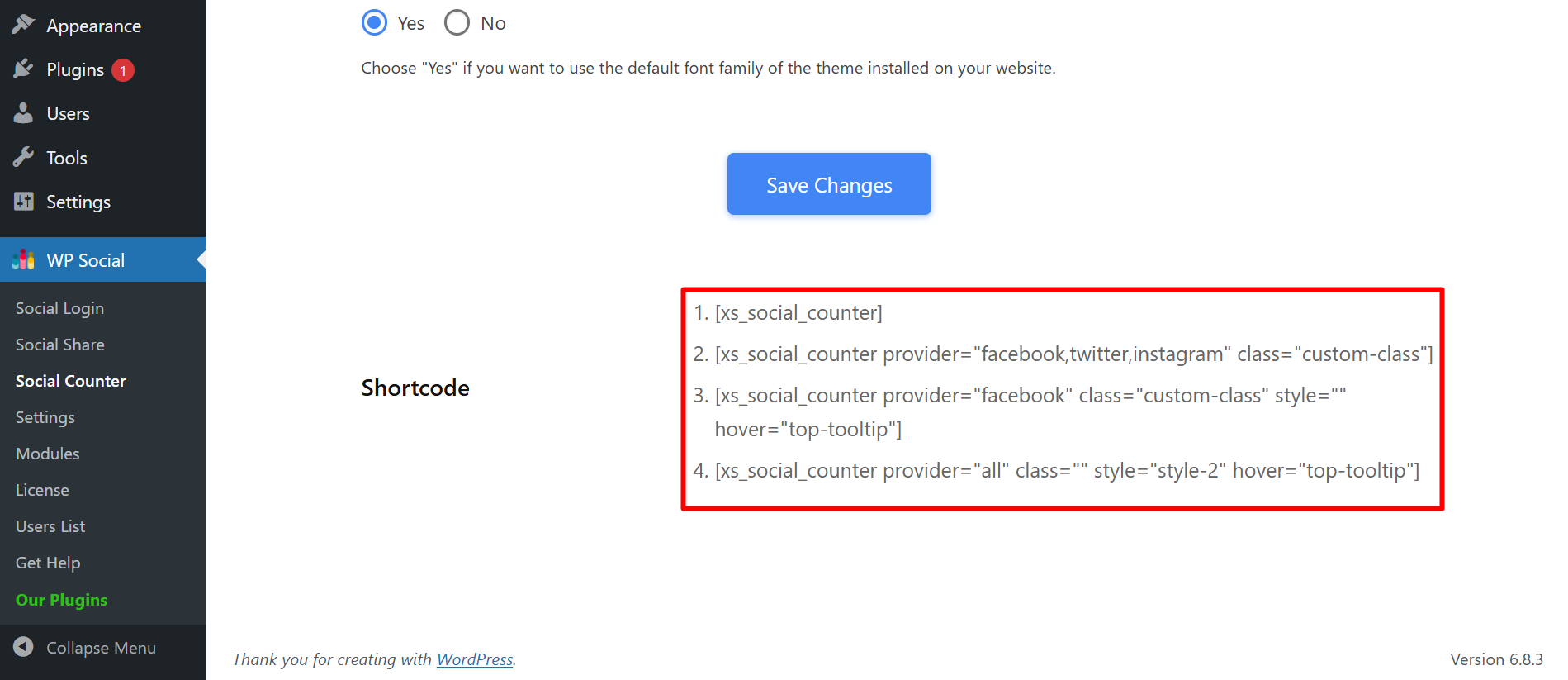Click the first [xs_social_counter] shortcode text
The height and width of the screenshot is (680, 1568).
point(798,313)
